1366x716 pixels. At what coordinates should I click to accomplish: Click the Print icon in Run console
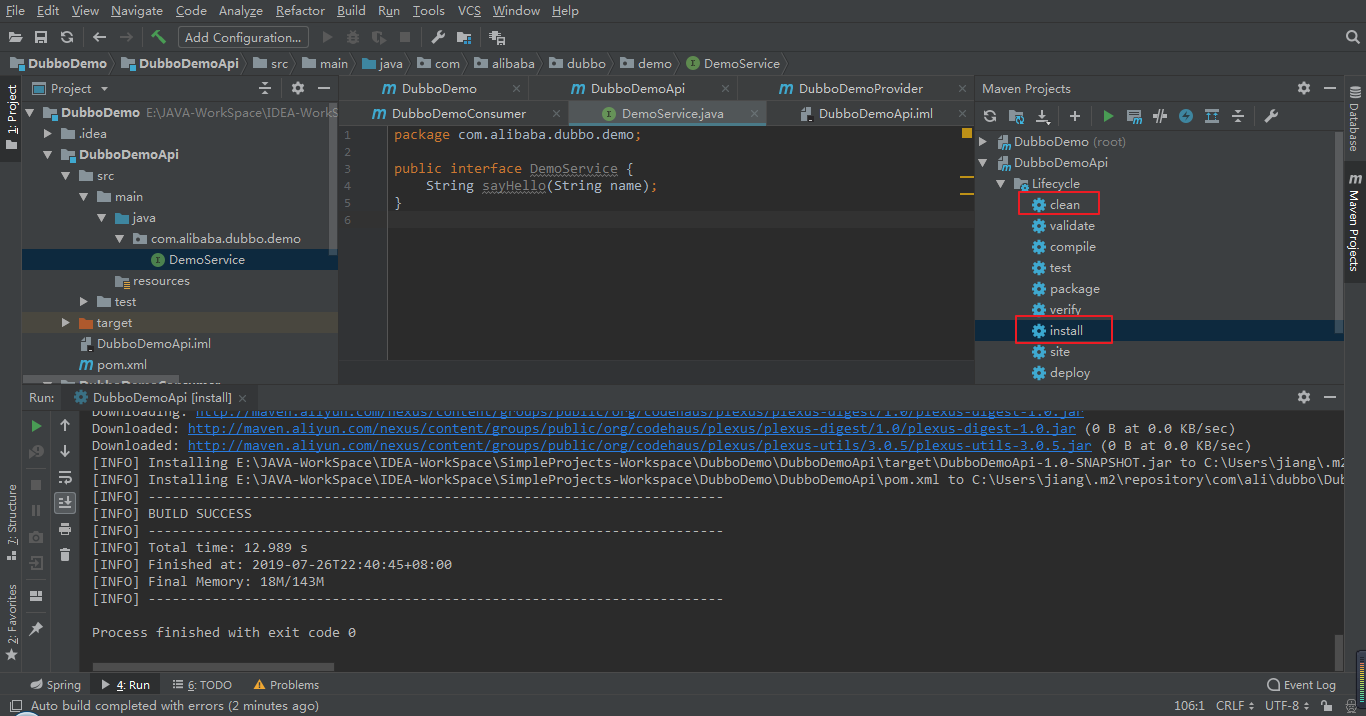[x=65, y=528]
